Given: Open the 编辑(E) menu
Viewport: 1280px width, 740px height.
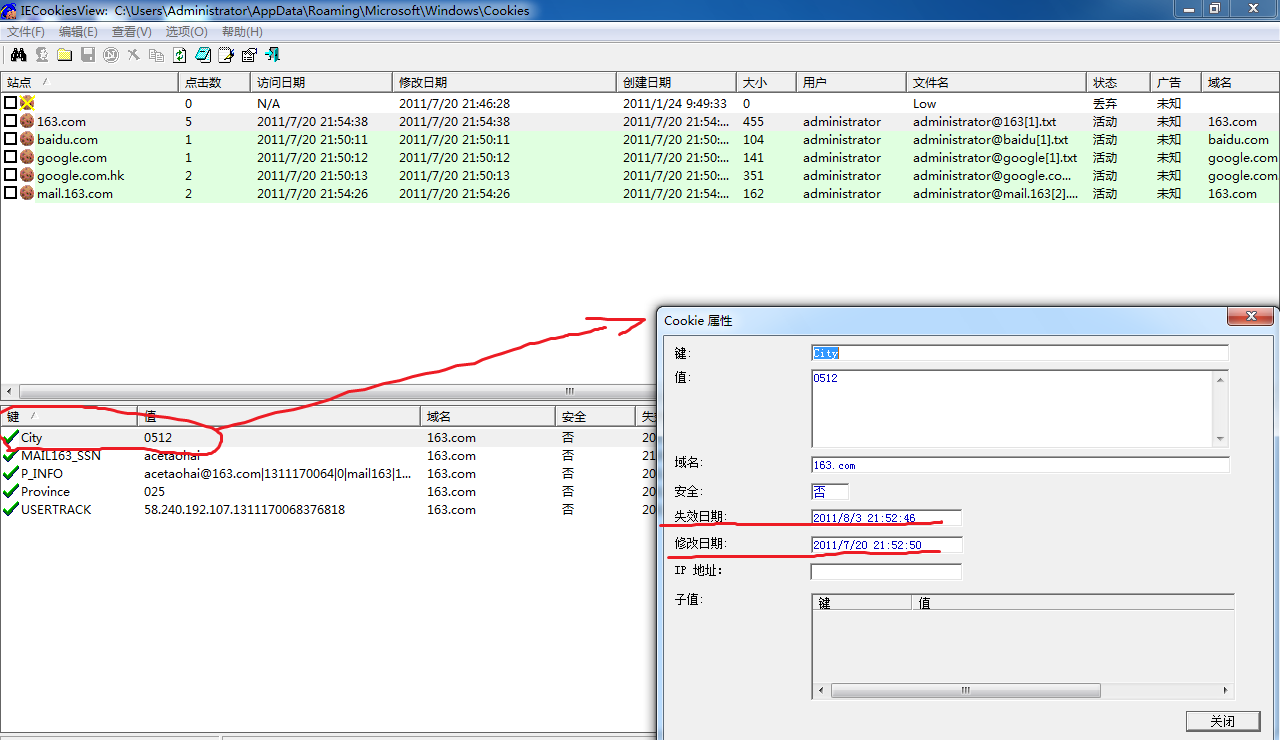Looking at the screenshot, I should pyautogui.click(x=79, y=32).
